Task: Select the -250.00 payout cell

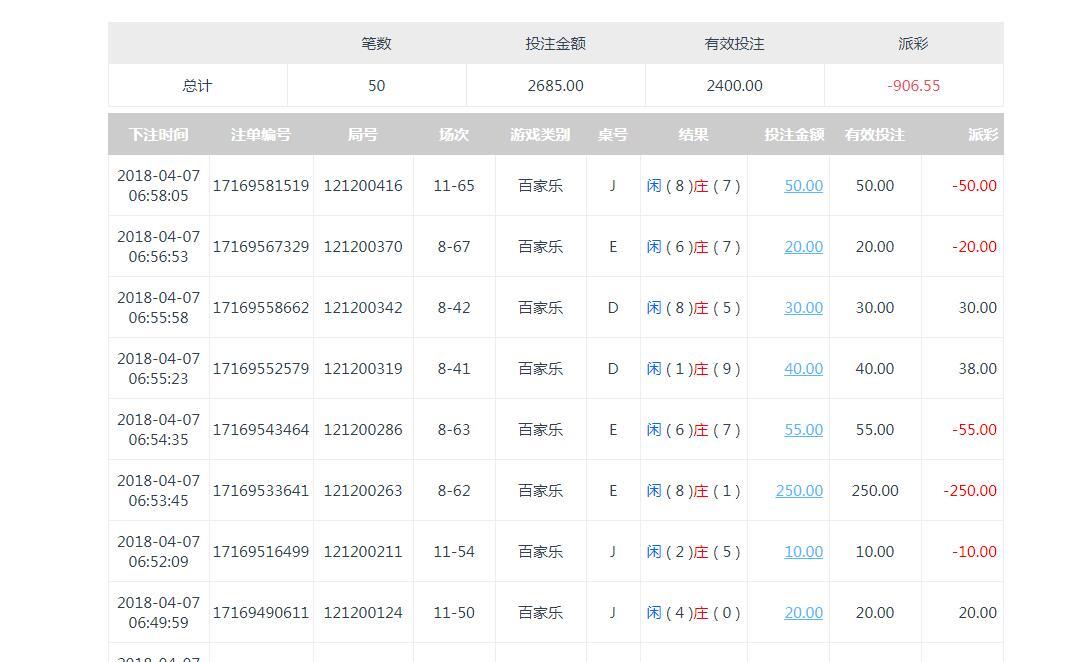Action: point(969,491)
